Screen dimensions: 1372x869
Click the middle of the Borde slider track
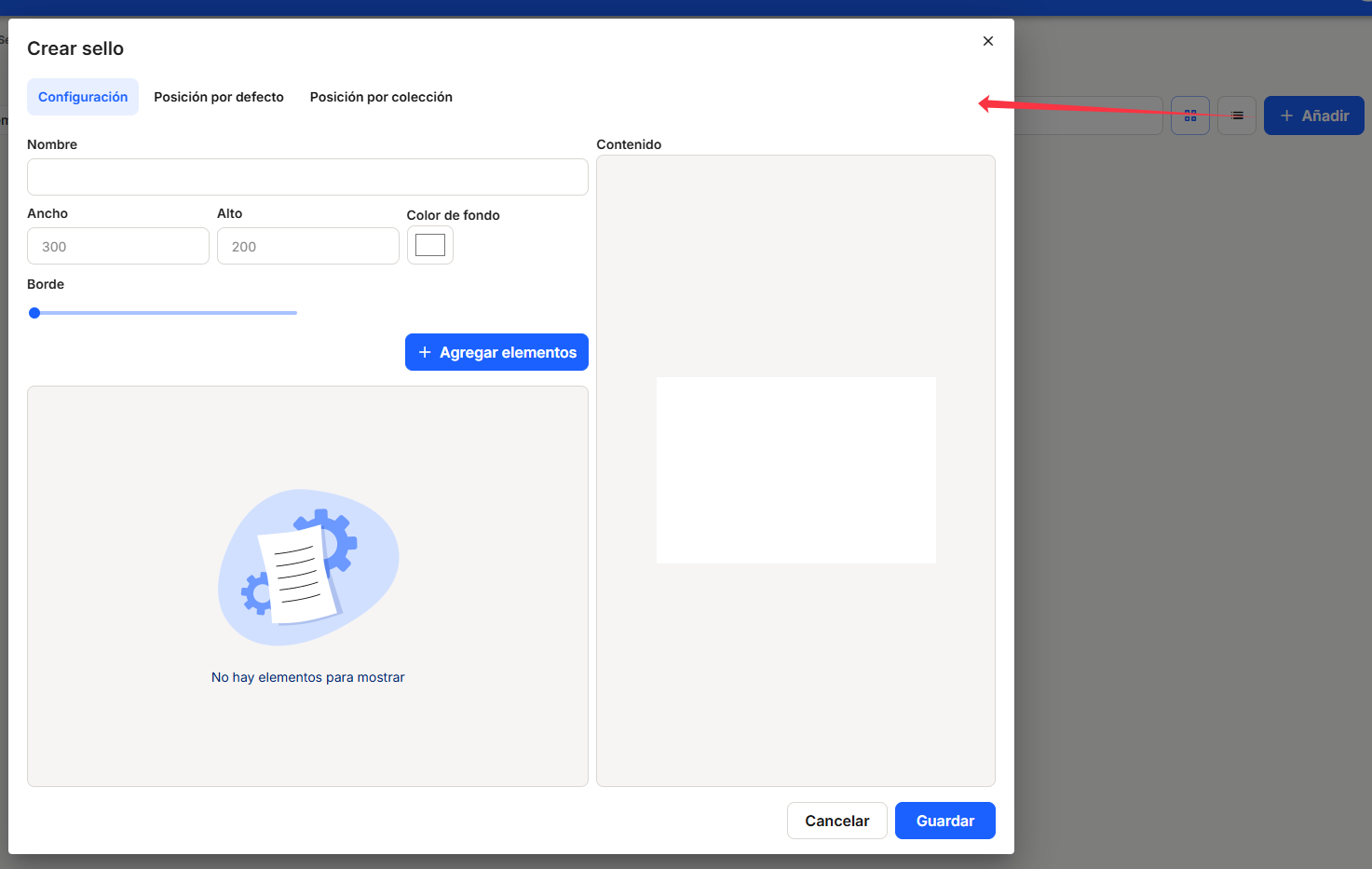point(166,313)
